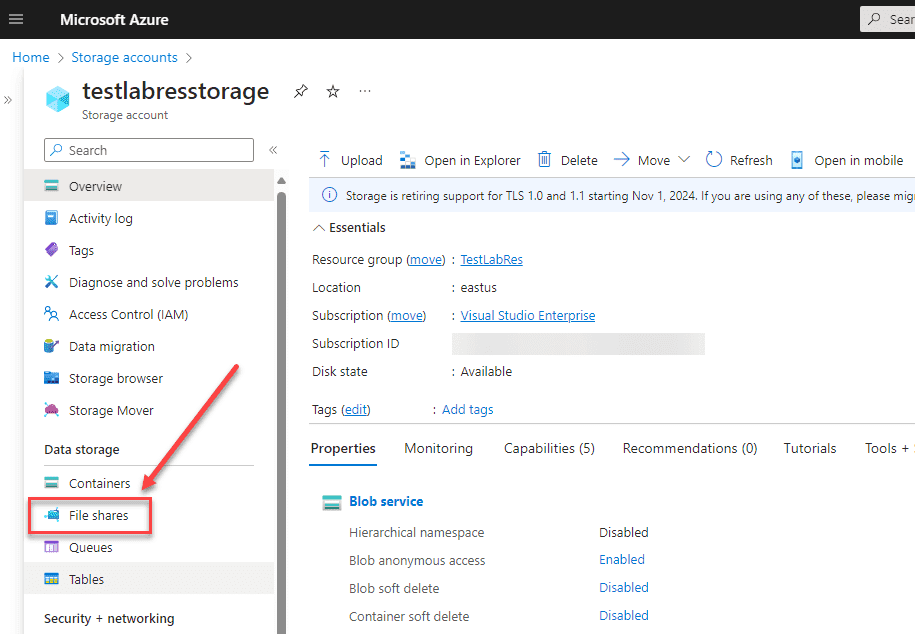
Task: Click the Overview menu icon
Action: click(x=51, y=186)
